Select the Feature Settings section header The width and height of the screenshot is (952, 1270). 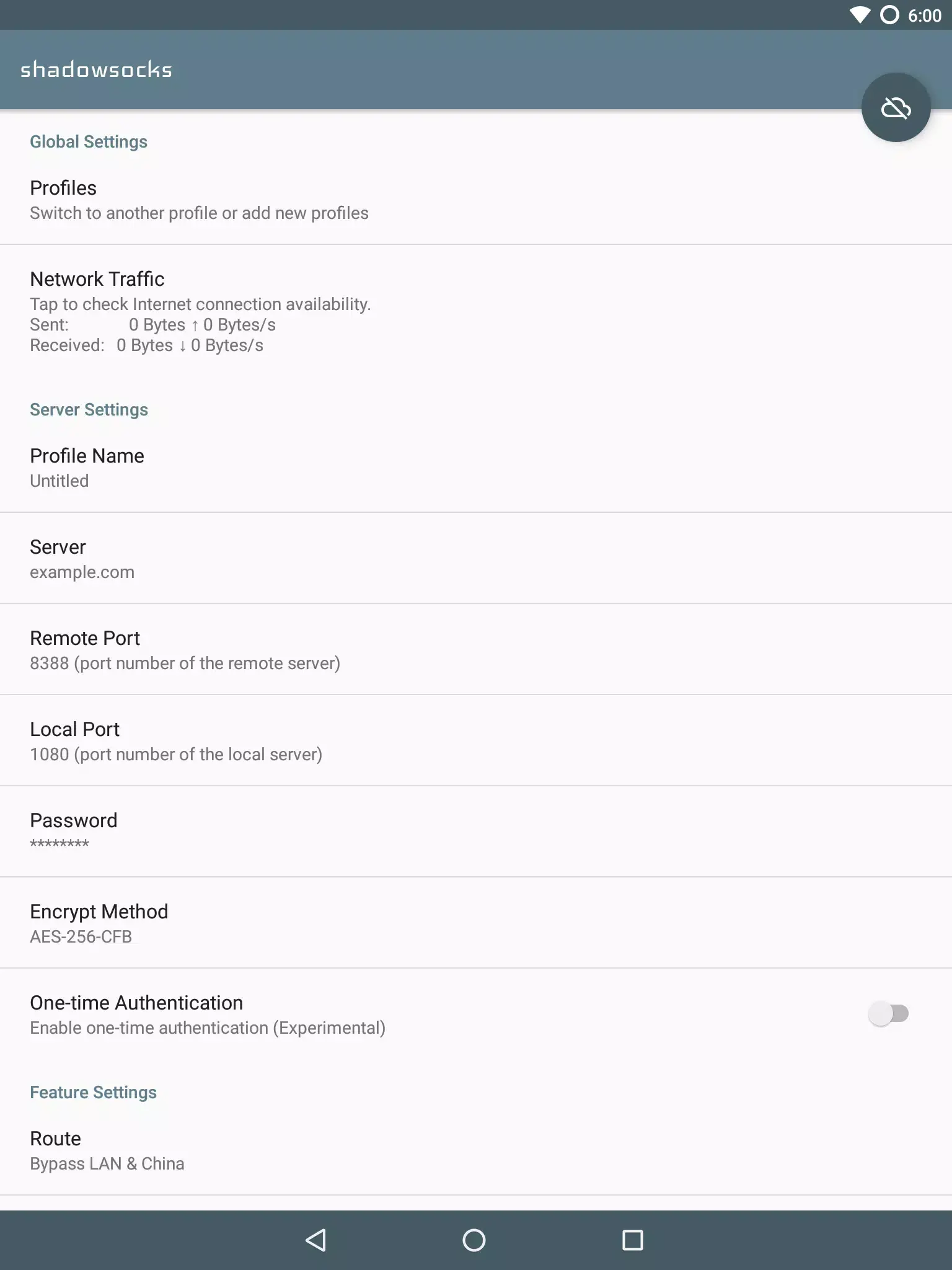pos(93,1092)
